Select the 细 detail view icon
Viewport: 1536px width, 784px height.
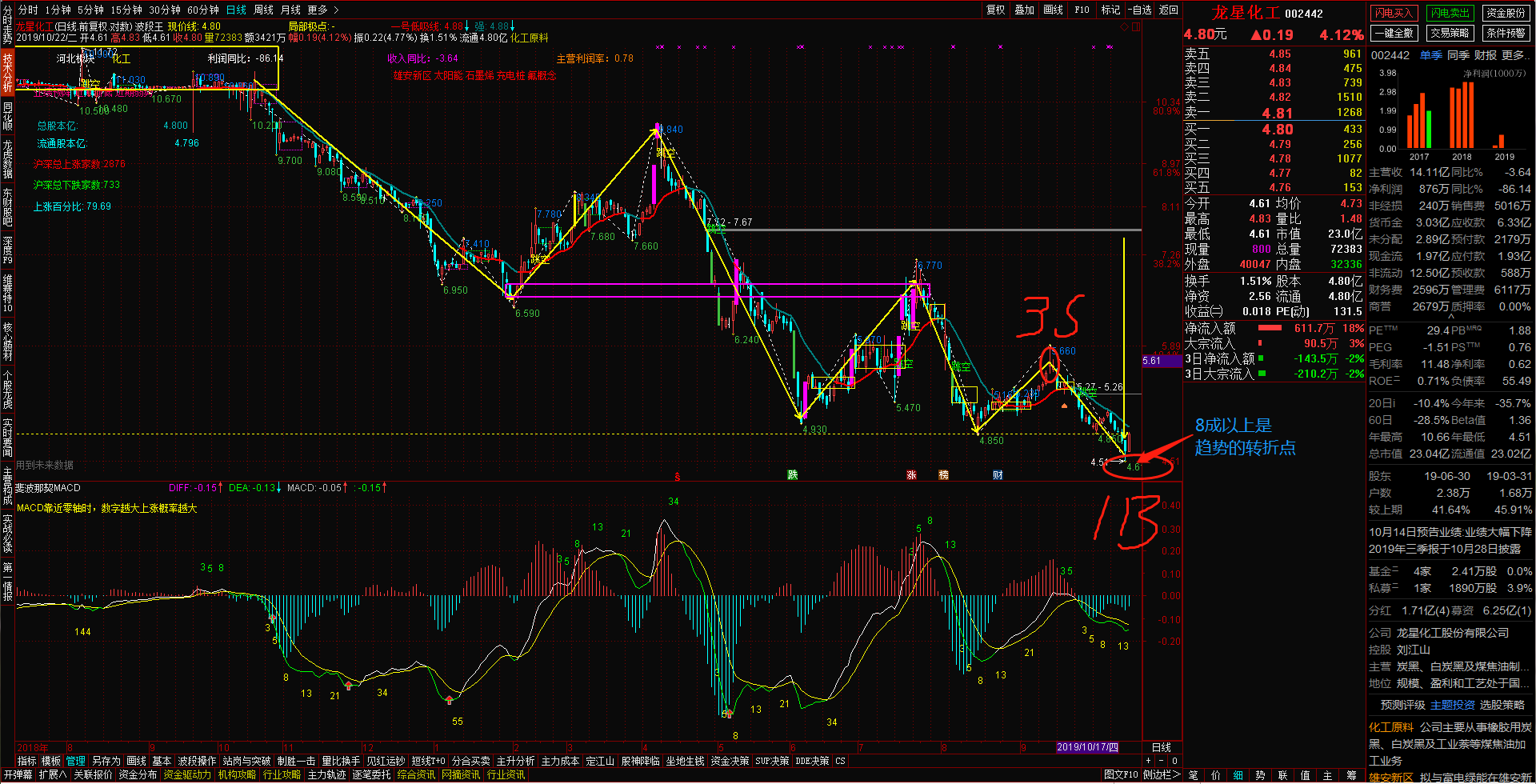coord(1238,775)
